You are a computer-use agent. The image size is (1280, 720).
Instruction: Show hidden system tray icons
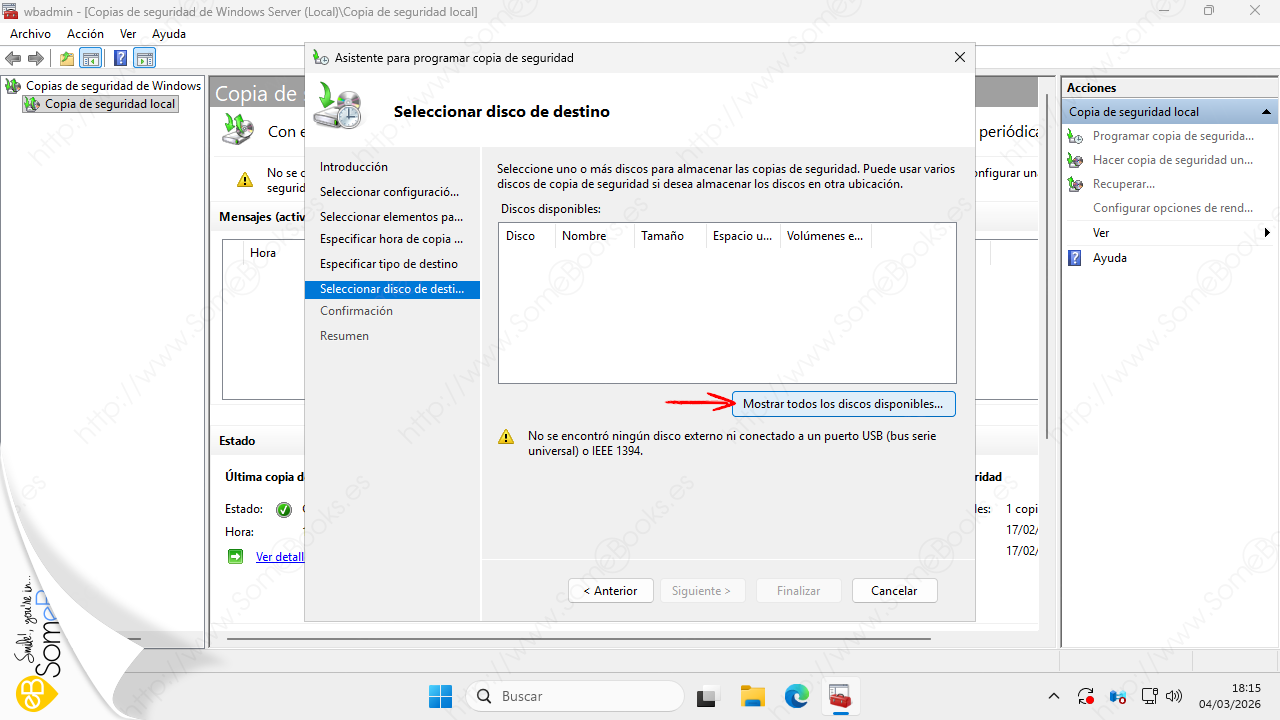[x=1053, y=696]
